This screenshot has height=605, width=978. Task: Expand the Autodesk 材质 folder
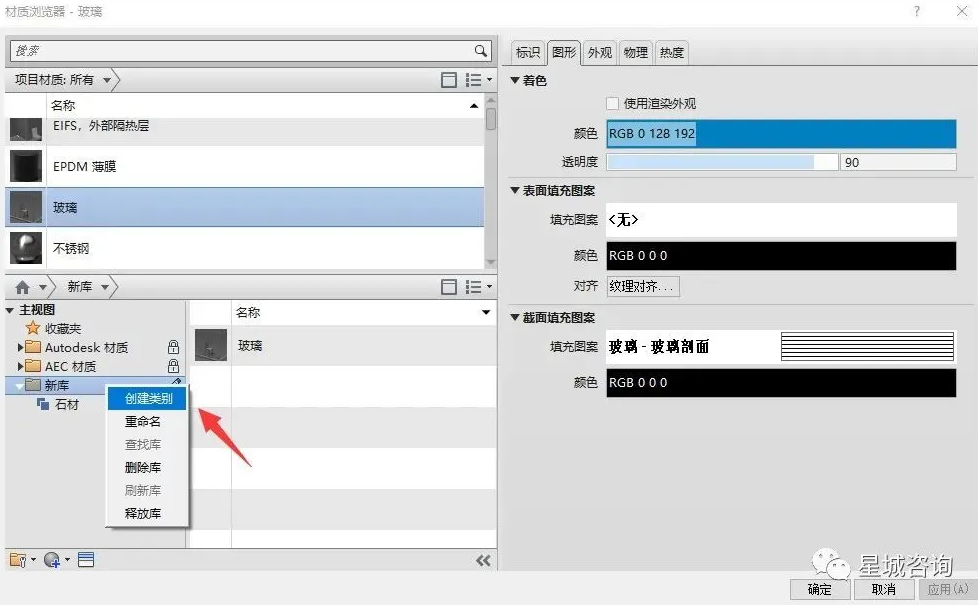[21, 347]
